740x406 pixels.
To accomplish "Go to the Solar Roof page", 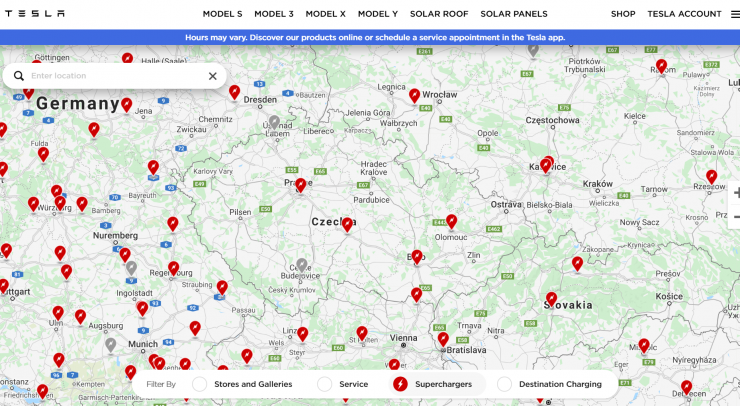I will (439, 14).
